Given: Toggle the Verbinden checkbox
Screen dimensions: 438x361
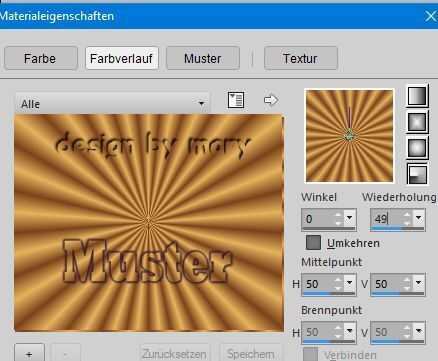Looking at the screenshot, I should point(311,354).
